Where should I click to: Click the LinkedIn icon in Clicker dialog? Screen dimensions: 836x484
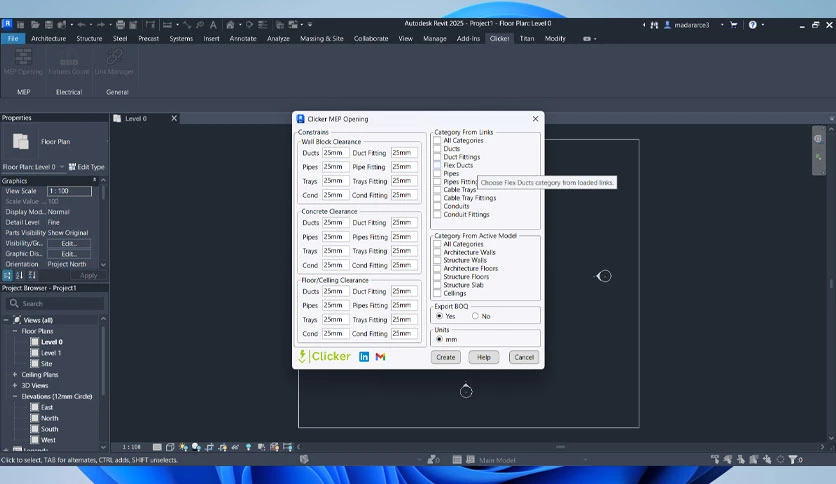pyautogui.click(x=364, y=357)
